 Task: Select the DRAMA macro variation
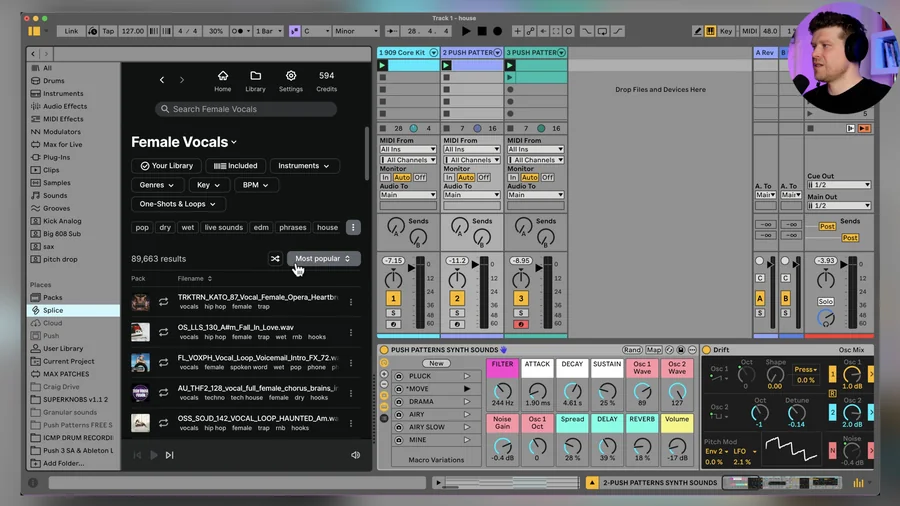coord(421,402)
